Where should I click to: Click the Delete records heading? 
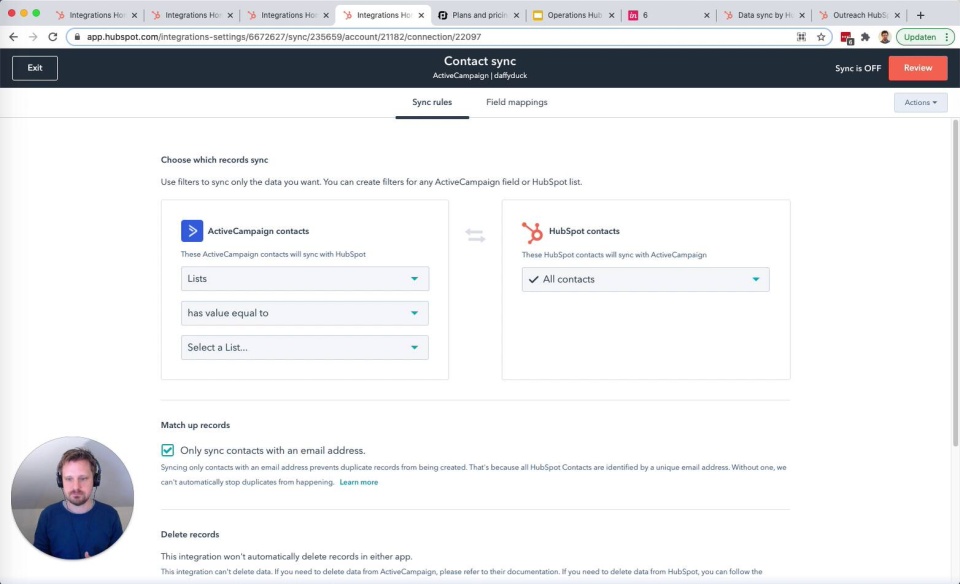click(x=190, y=534)
